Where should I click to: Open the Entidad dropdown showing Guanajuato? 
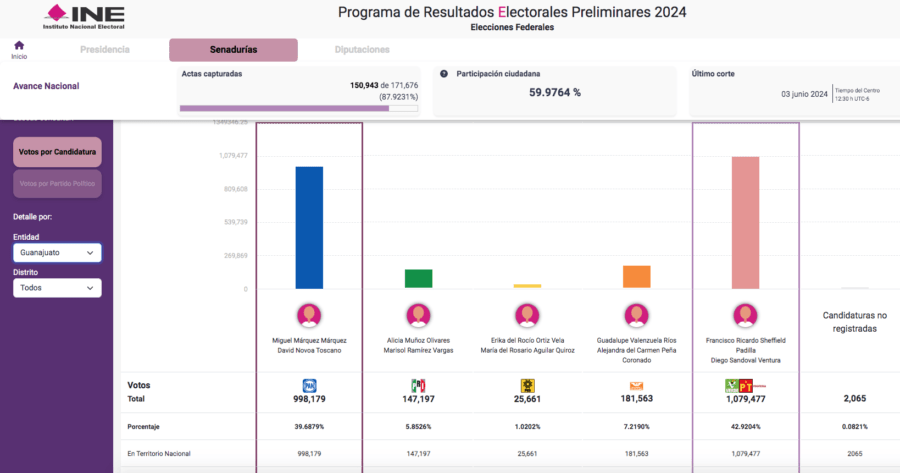pyautogui.click(x=57, y=253)
